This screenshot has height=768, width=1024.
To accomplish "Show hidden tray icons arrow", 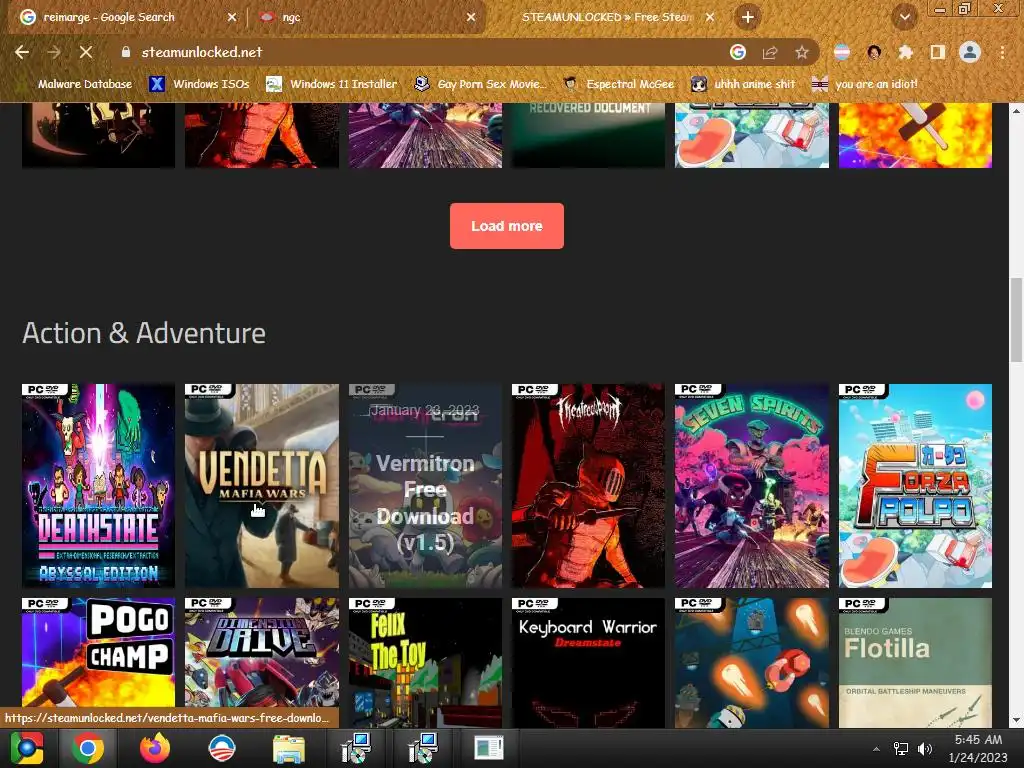I will 876,749.
